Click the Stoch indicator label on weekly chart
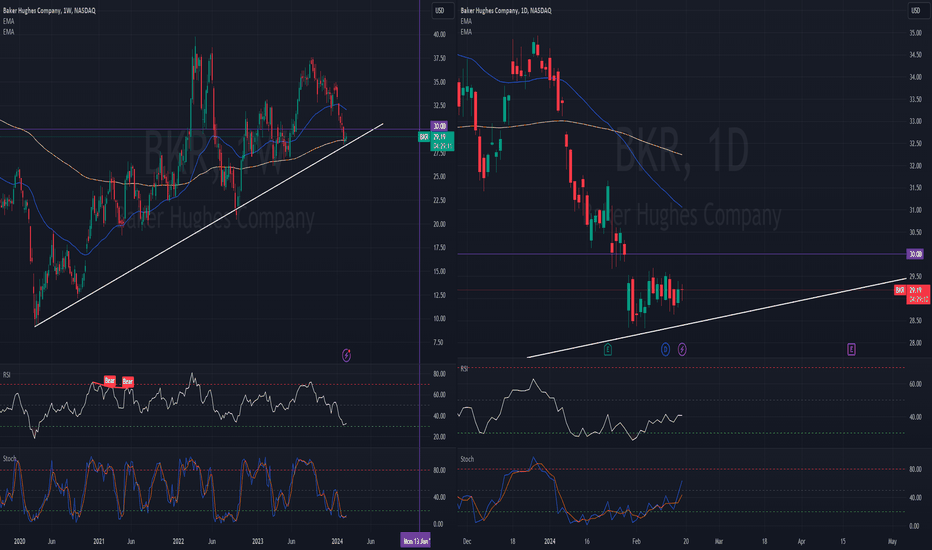Image resolution: width=932 pixels, height=550 pixels. click(x=10, y=458)
